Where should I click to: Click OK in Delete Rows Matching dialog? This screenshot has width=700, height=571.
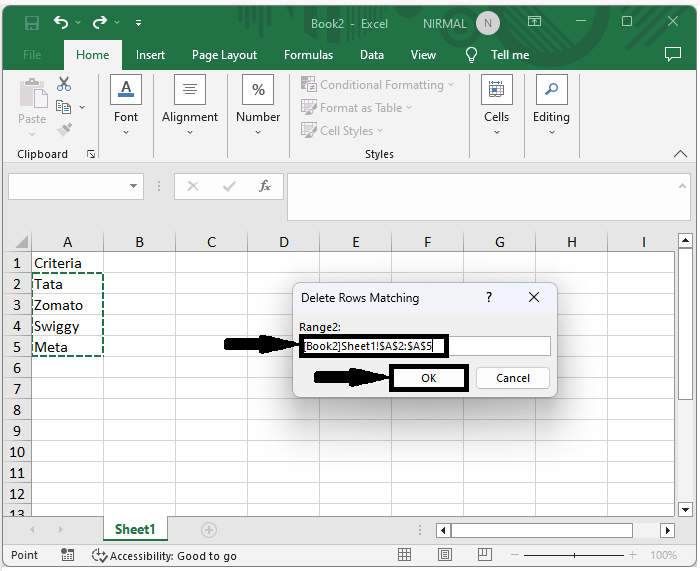pos(429,378)
